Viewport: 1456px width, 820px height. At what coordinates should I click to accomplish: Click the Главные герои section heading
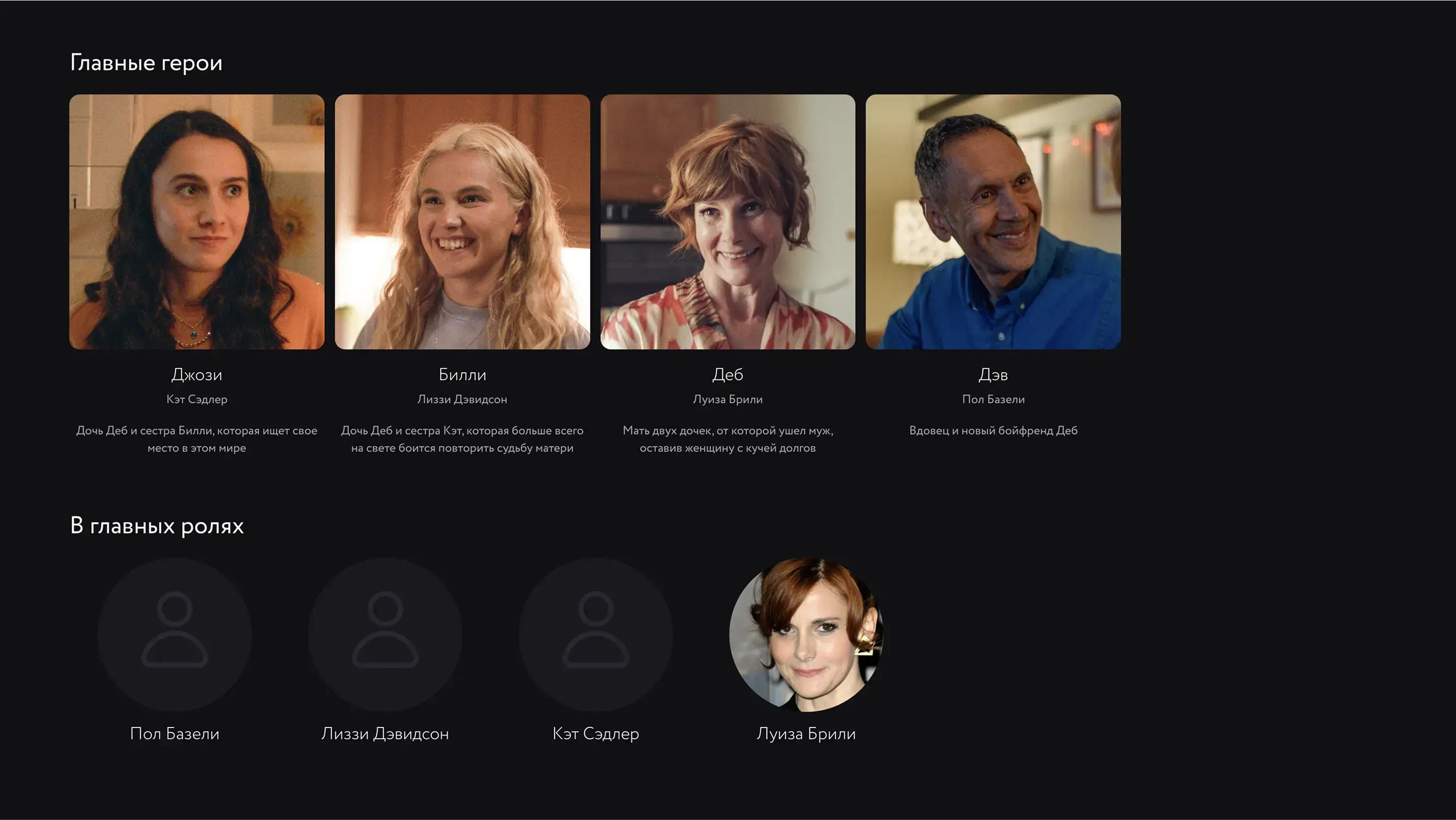coord(147,63)
